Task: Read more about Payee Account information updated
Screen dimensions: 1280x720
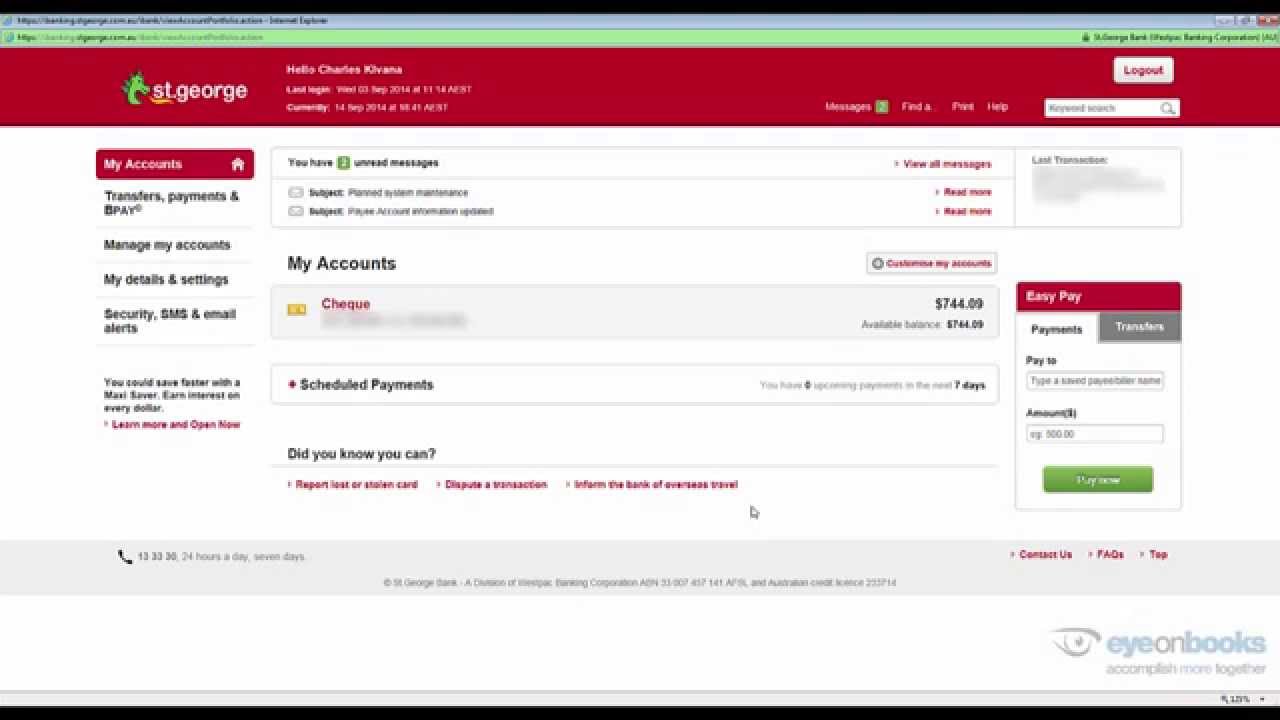Action: coord(967,211)
